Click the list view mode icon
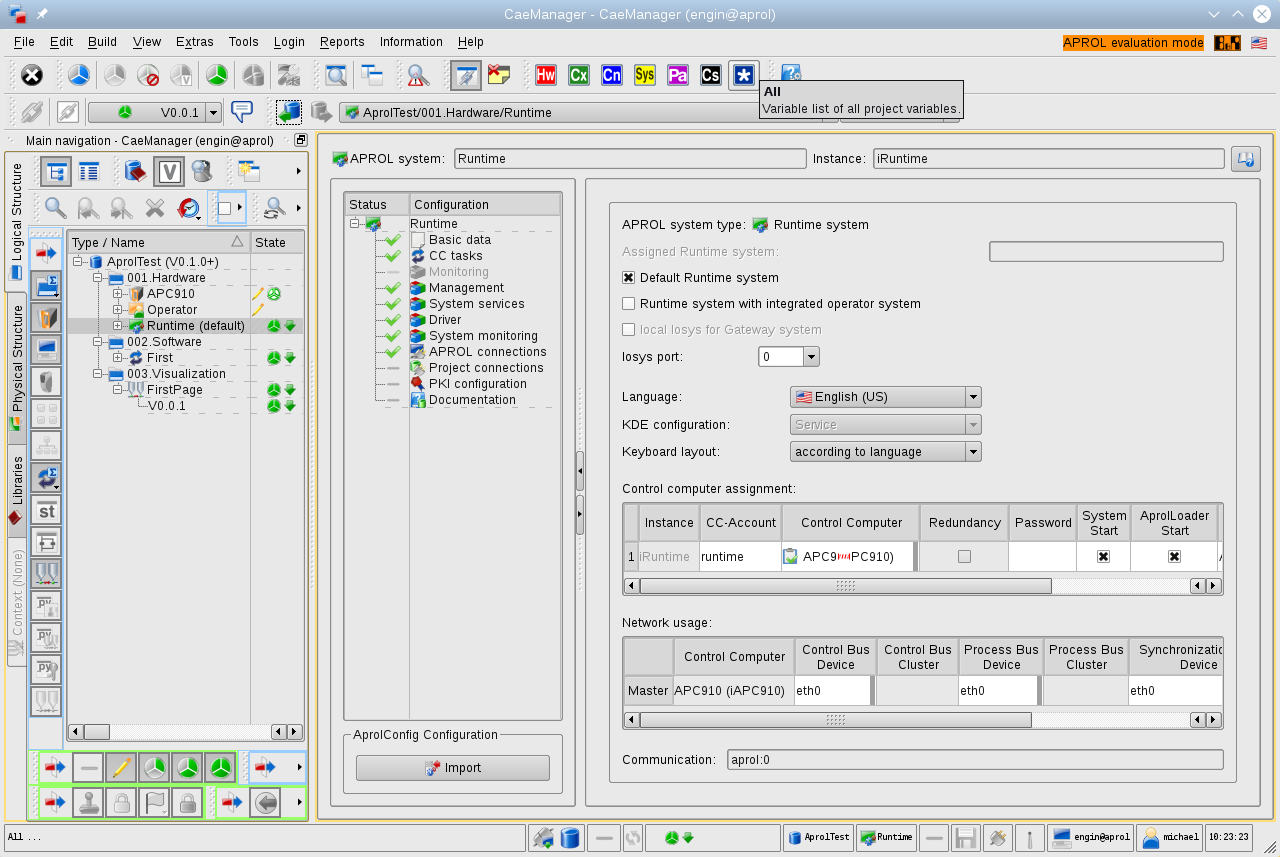 click(x=89, y=172)
